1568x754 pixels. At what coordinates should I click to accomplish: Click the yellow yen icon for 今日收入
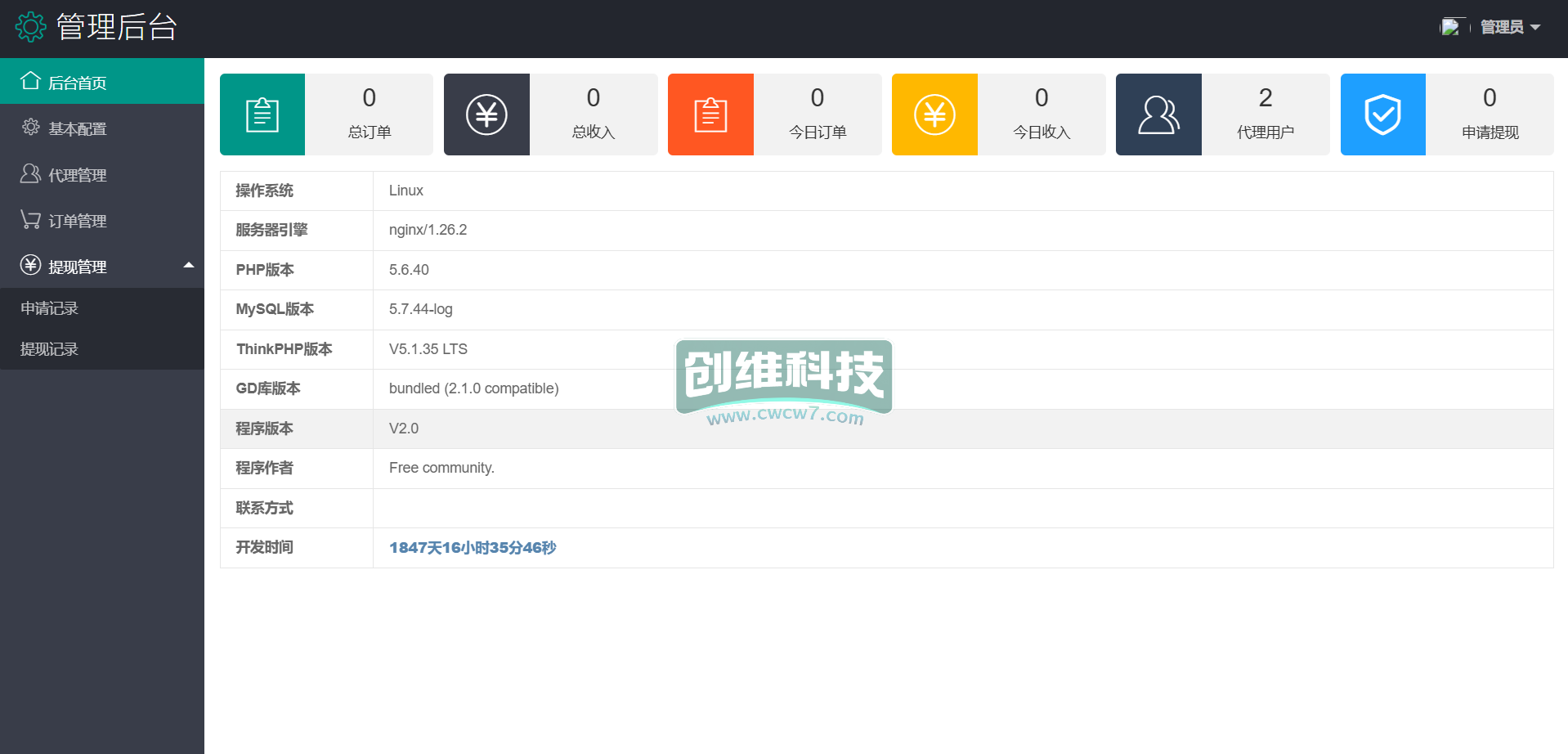(x=934, y=114)
